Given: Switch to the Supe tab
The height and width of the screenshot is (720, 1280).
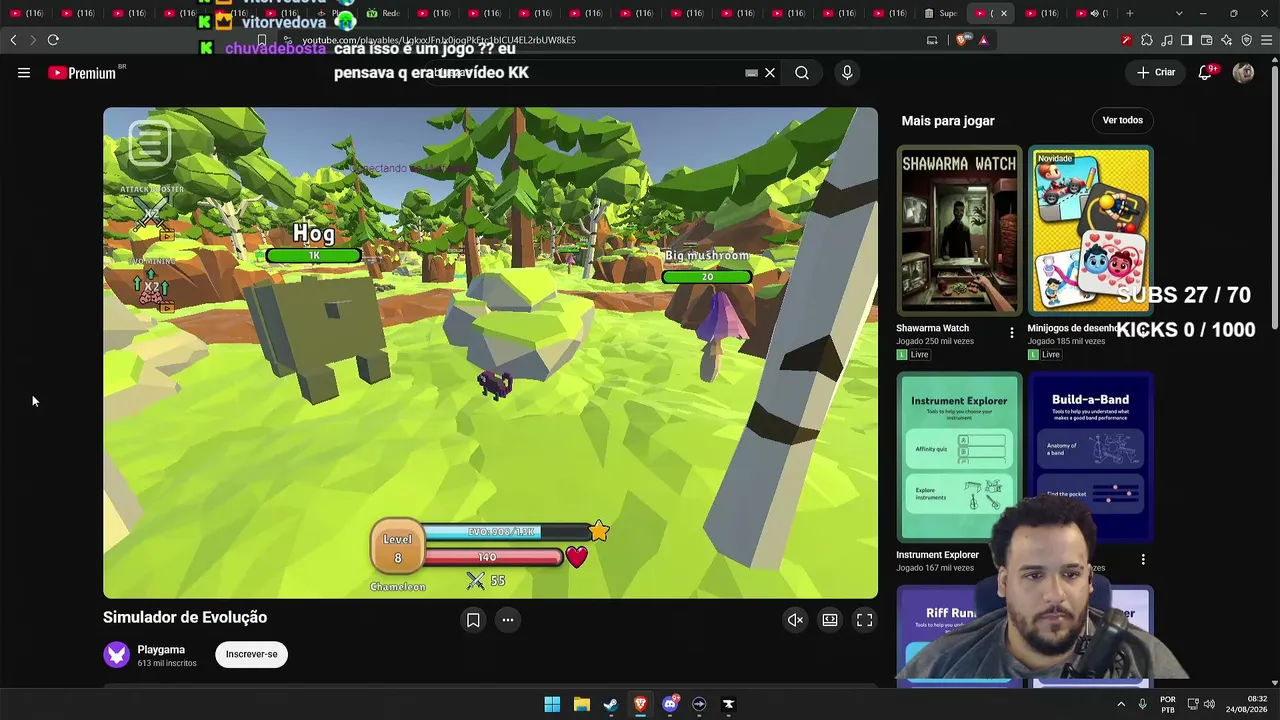Looking at the screenshot, I should tap(942, 13).
